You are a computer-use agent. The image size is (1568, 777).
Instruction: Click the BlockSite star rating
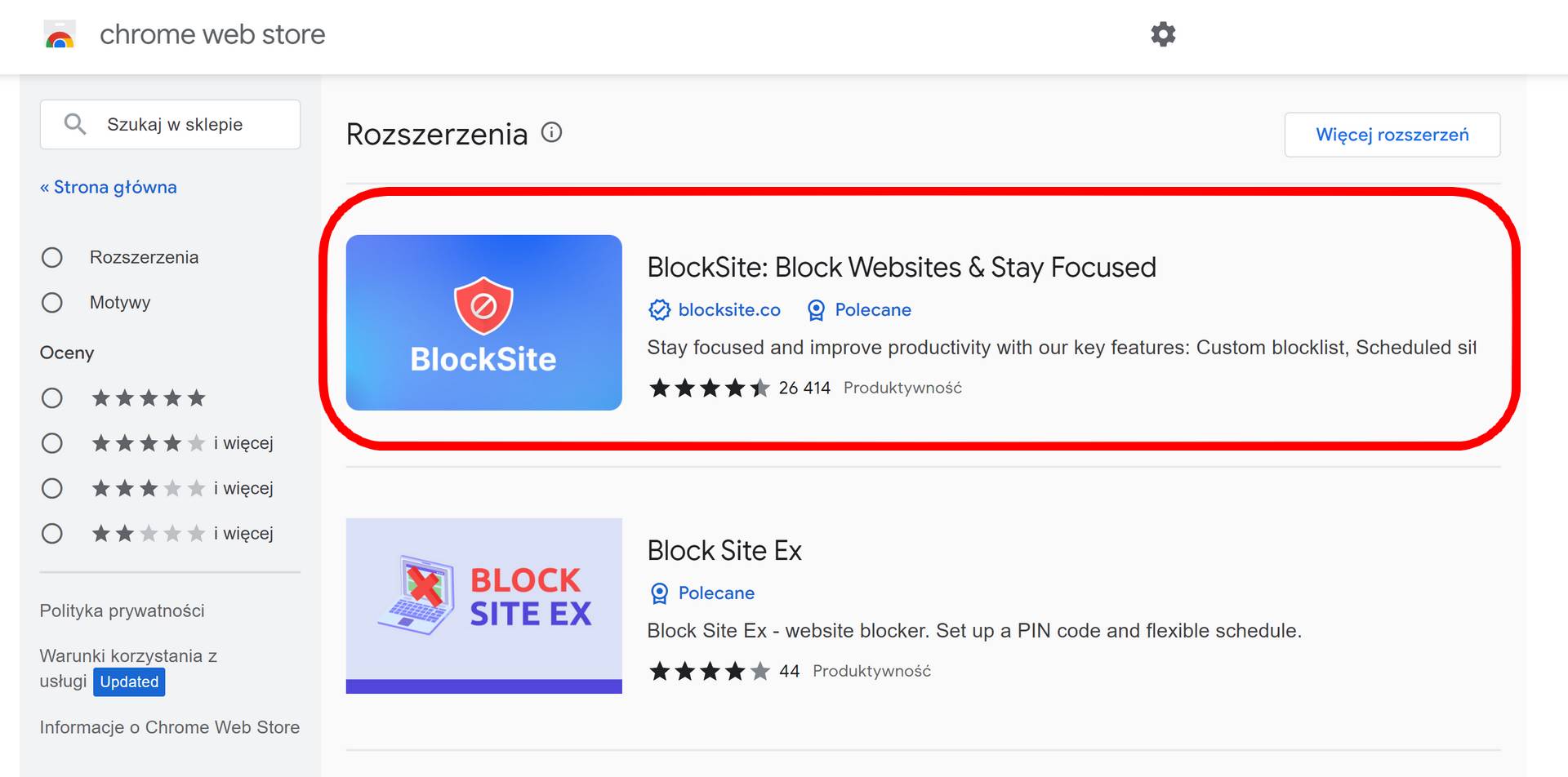point(709,388)
